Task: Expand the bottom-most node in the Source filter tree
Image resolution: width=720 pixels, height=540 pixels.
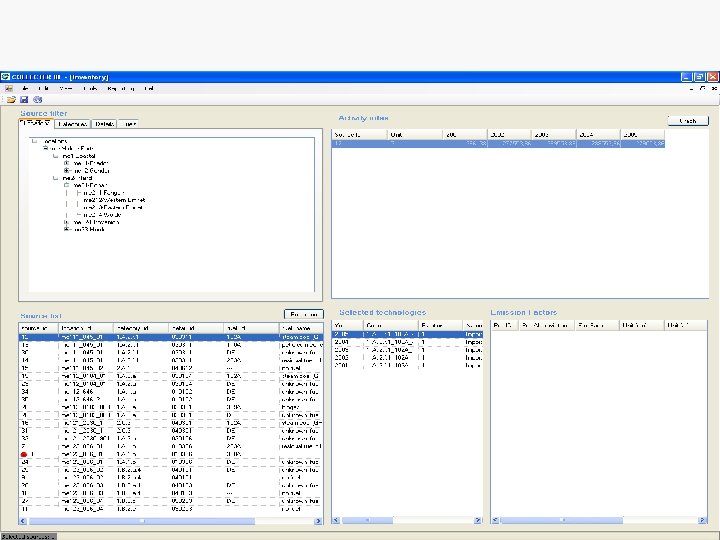Action: (67, 229)
